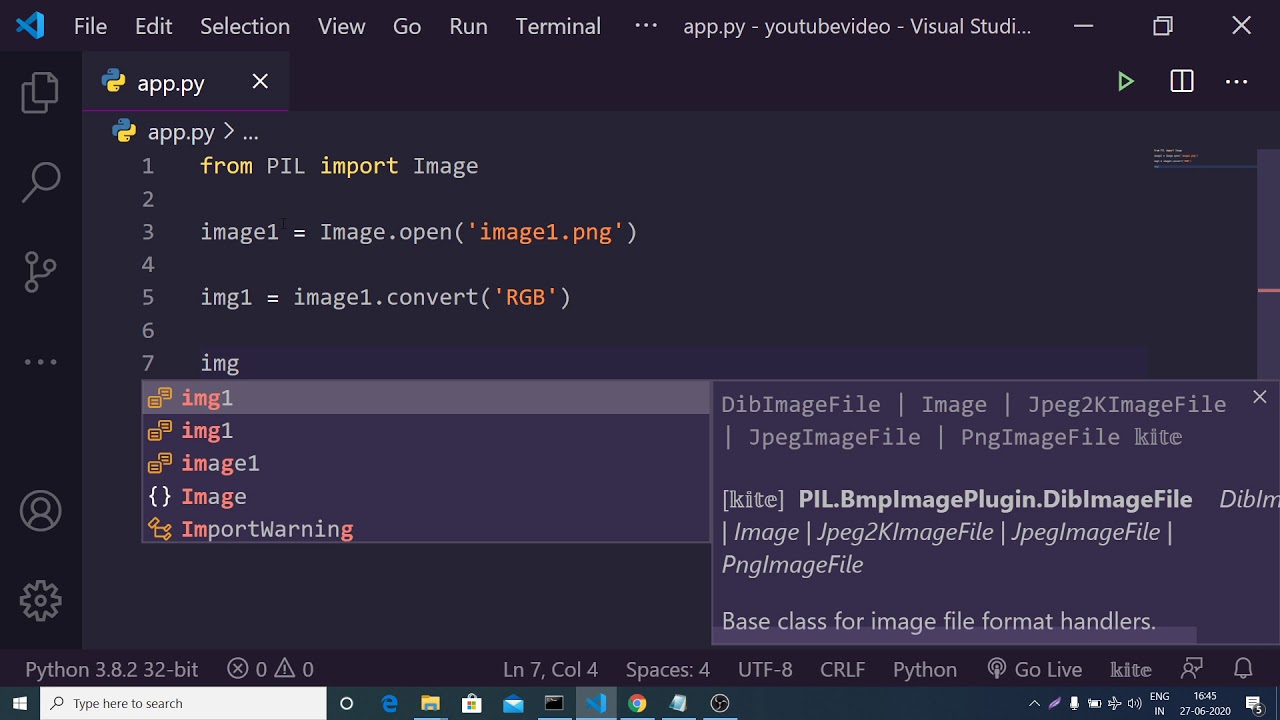This screenshot has height=720, width=1280.
Task: Open Chrome from the Windows taskbar
Action: point(636,703)
